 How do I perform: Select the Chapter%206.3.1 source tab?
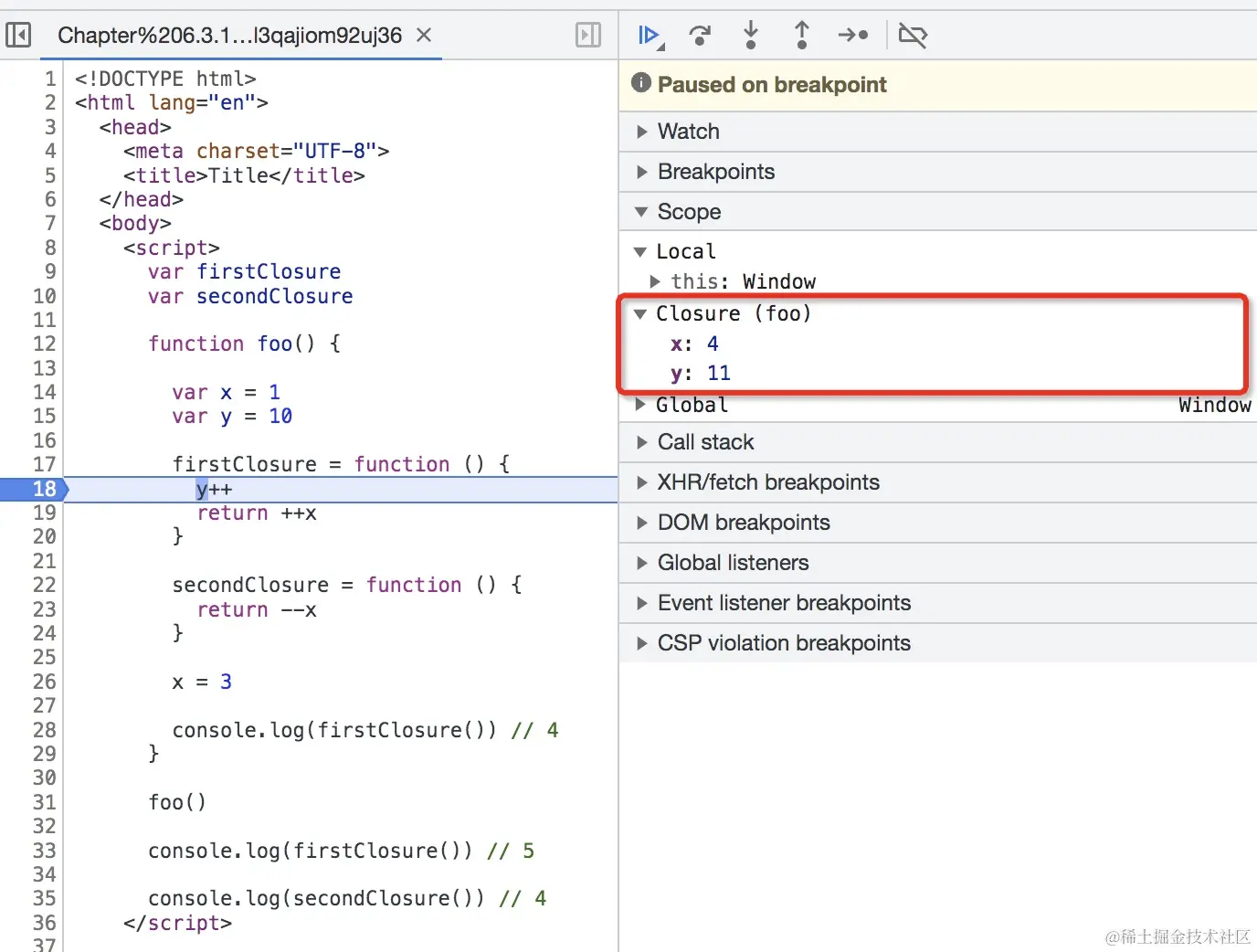(x=229, y=36)
